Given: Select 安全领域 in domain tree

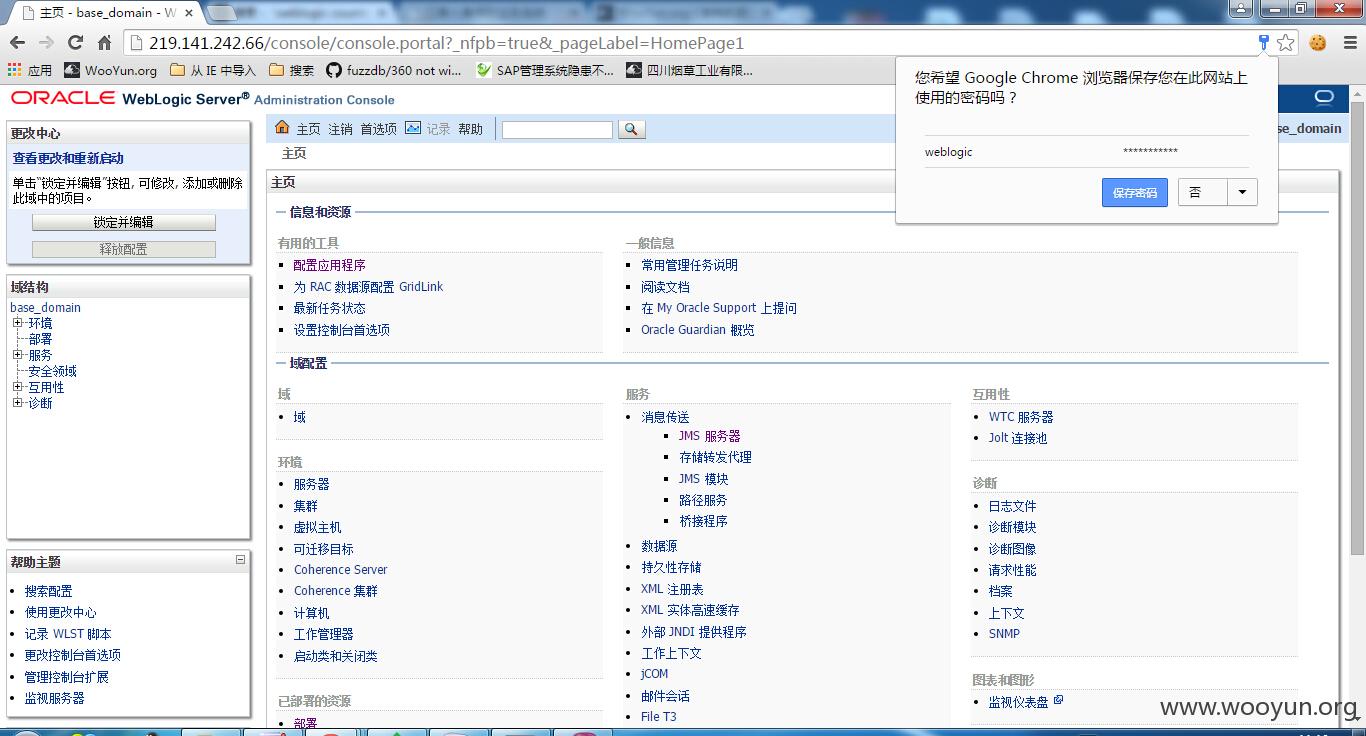Looking at the screenshot, I should pyautogui.click(x=52, y=371).
